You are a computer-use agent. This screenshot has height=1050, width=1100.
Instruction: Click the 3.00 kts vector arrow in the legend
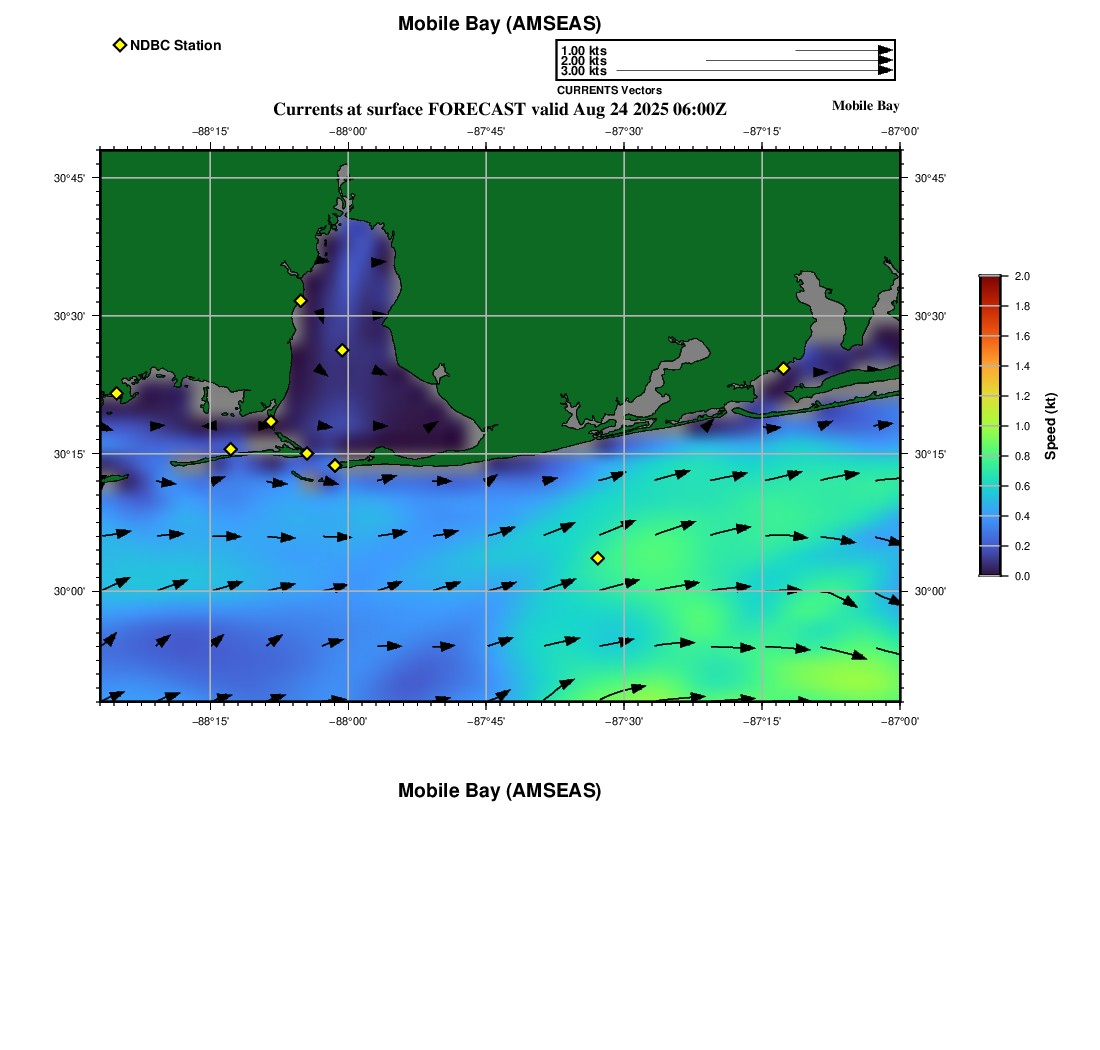755,70
